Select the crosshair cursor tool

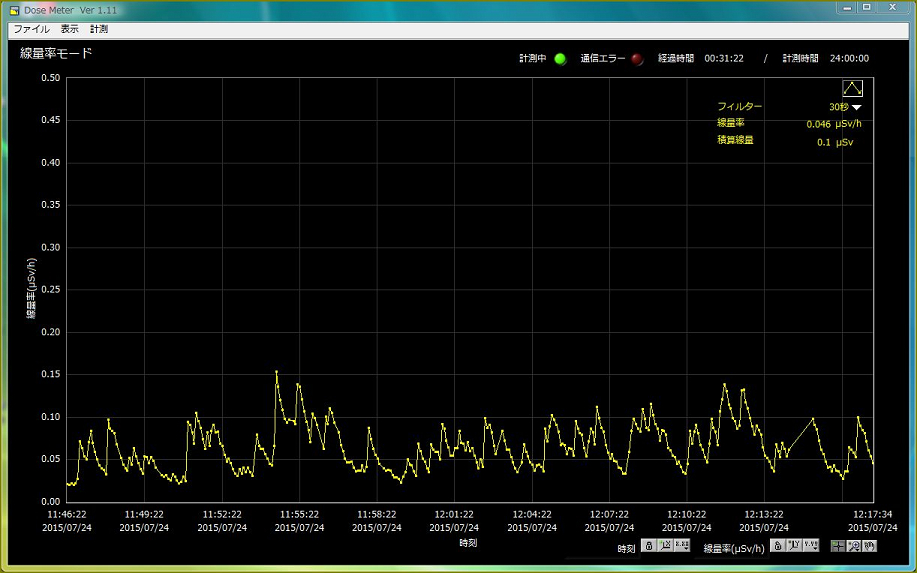click(838, 545)
